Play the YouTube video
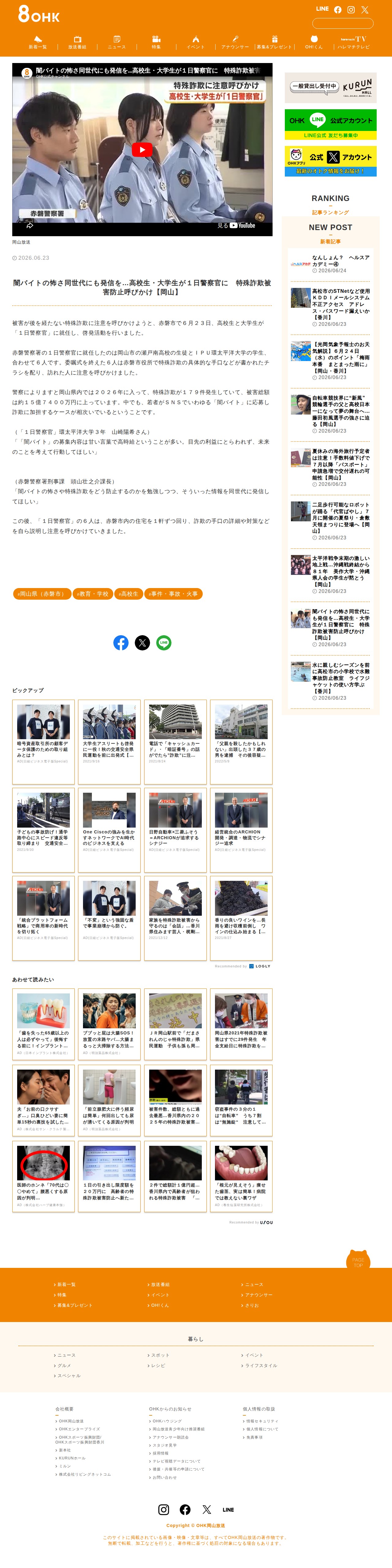 pyautogui.click(x=142, y=150)
